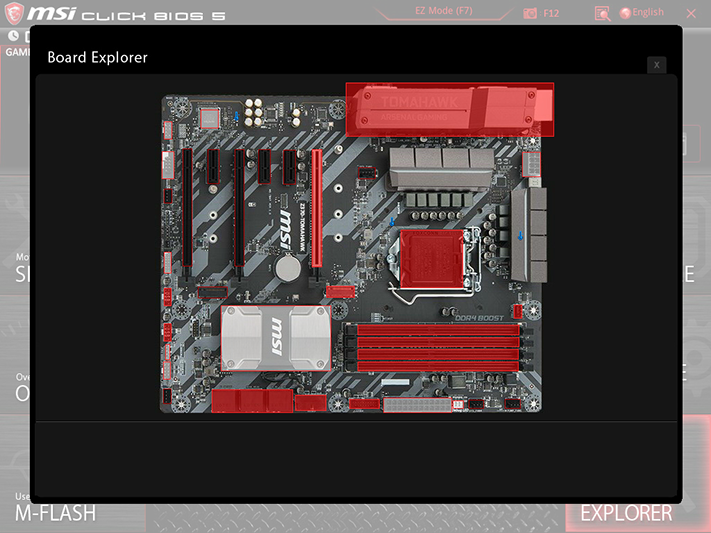Image resolution: width=711 pixels, height=533 pixels.
Task: Select the red header left of the 24-pin connector
Action: [365, 404]
